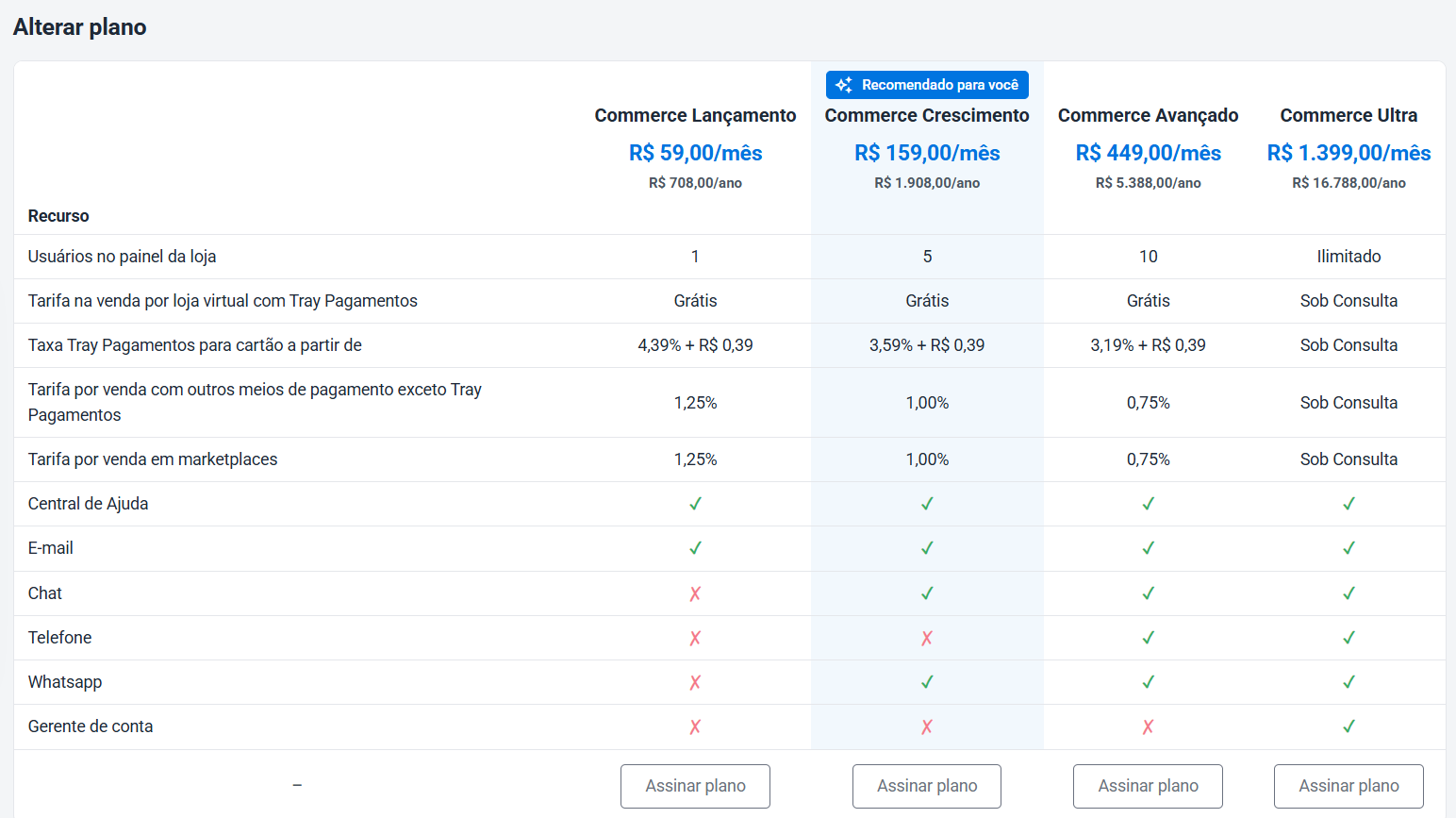This screenshot has width=1456, height=818.
Task: Subscribe to the Commerce Avançado plan
Action: (x=1148, y=786)
